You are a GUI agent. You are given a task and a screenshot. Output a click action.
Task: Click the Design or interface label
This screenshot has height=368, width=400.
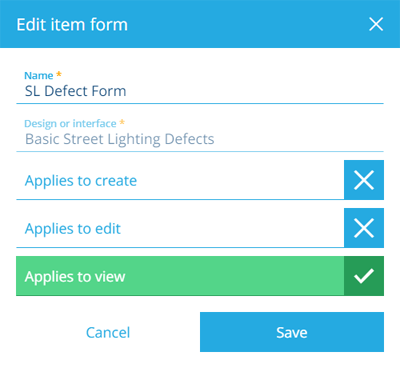(70, 124)
